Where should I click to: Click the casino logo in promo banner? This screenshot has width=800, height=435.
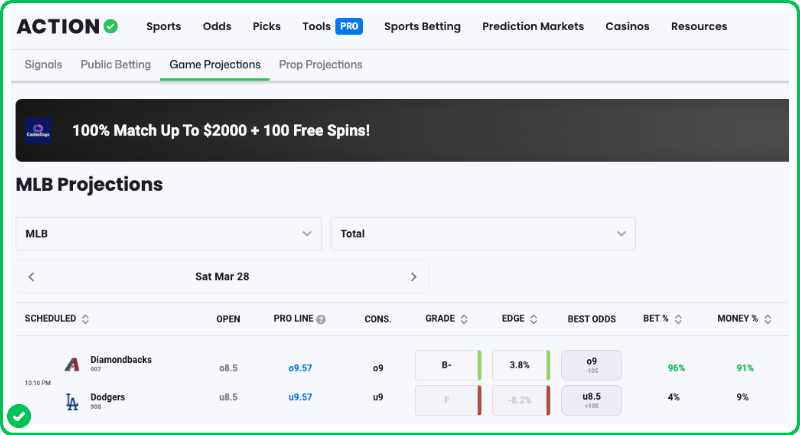pos(39,130)
